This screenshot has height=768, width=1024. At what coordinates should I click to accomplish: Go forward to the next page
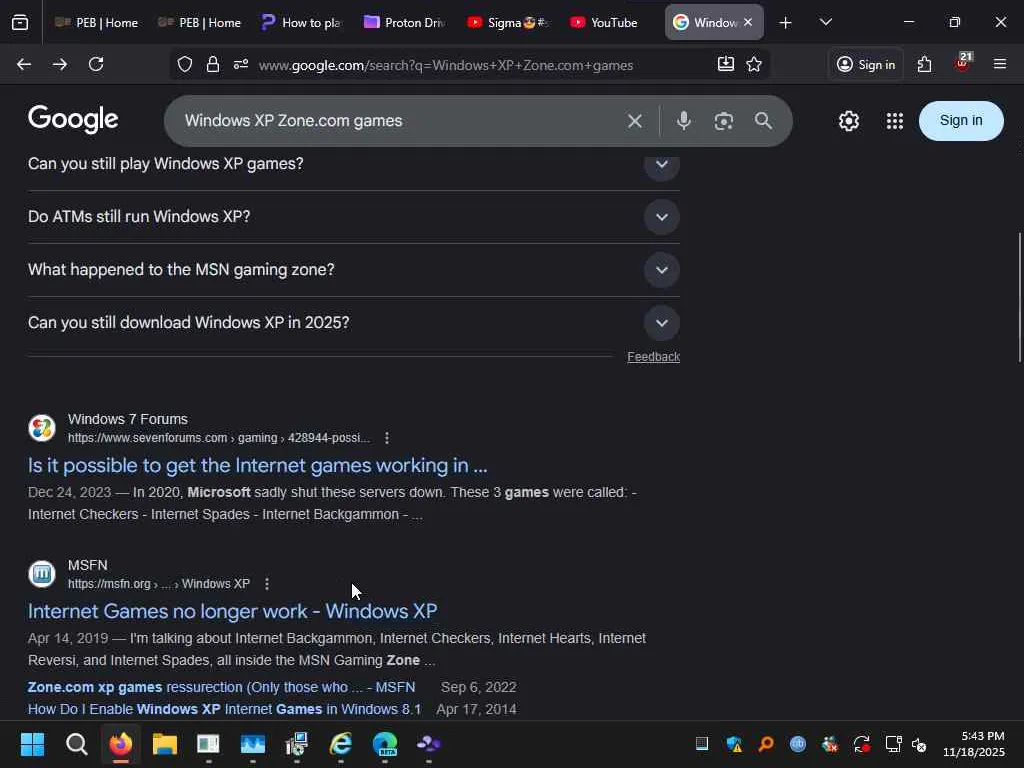click(60, 64)
